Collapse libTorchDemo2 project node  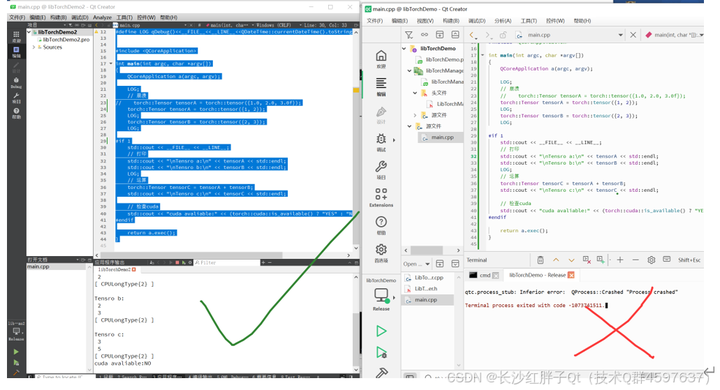pyautogui.click(x=29, y=32)
